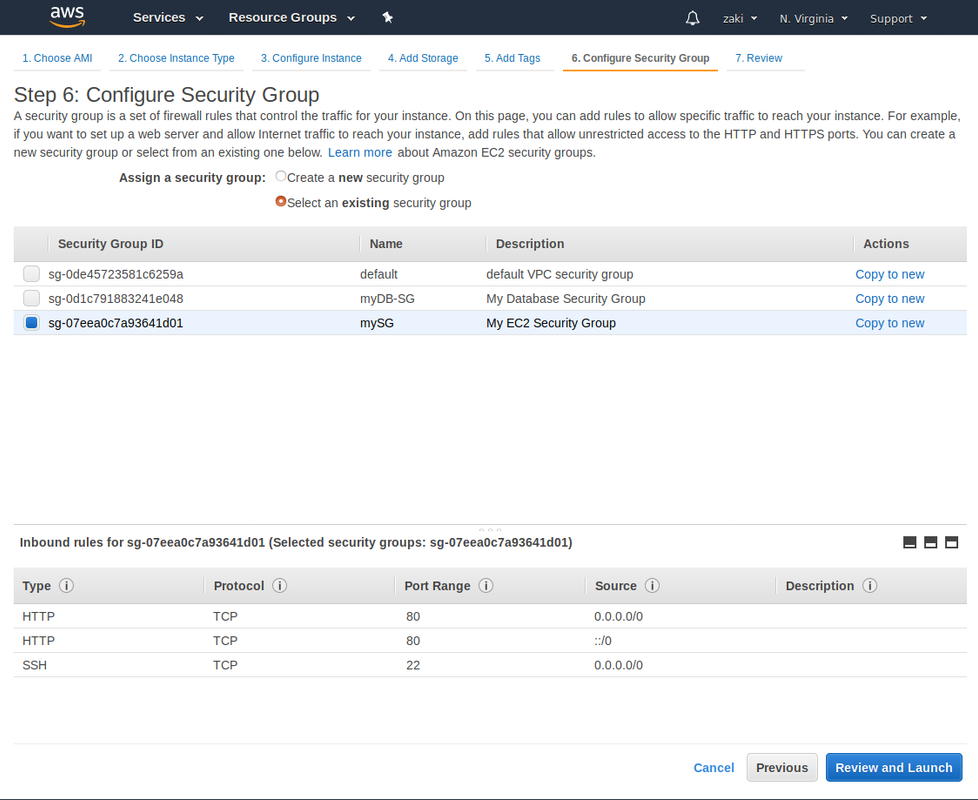Open the notifications bell

pyautogui.click(x=692, y=18)
